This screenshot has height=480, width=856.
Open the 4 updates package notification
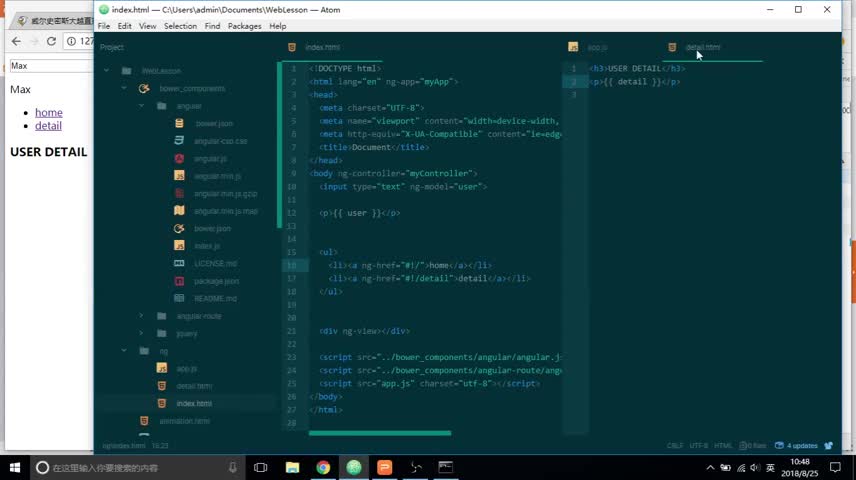[x=796, y=446]
